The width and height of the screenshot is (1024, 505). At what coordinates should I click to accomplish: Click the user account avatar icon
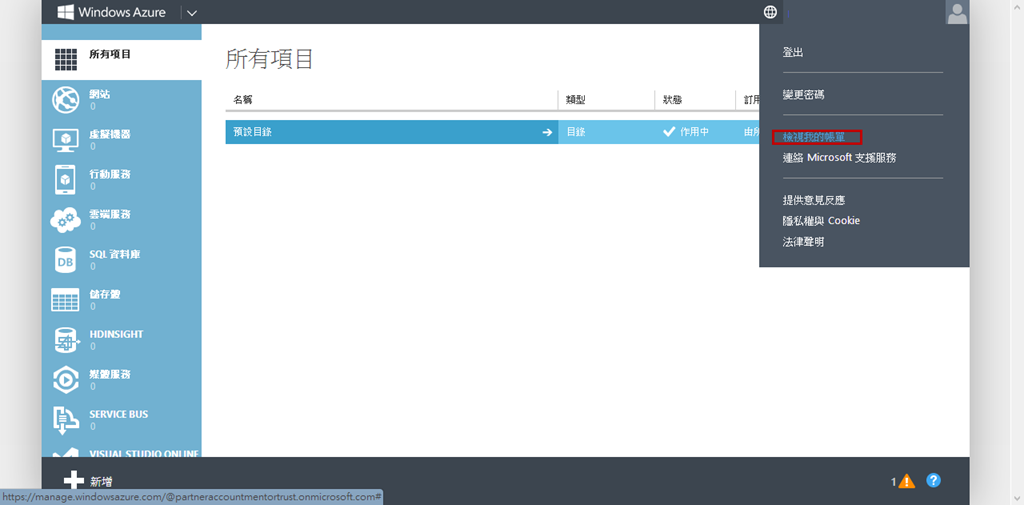click(957, 12)
